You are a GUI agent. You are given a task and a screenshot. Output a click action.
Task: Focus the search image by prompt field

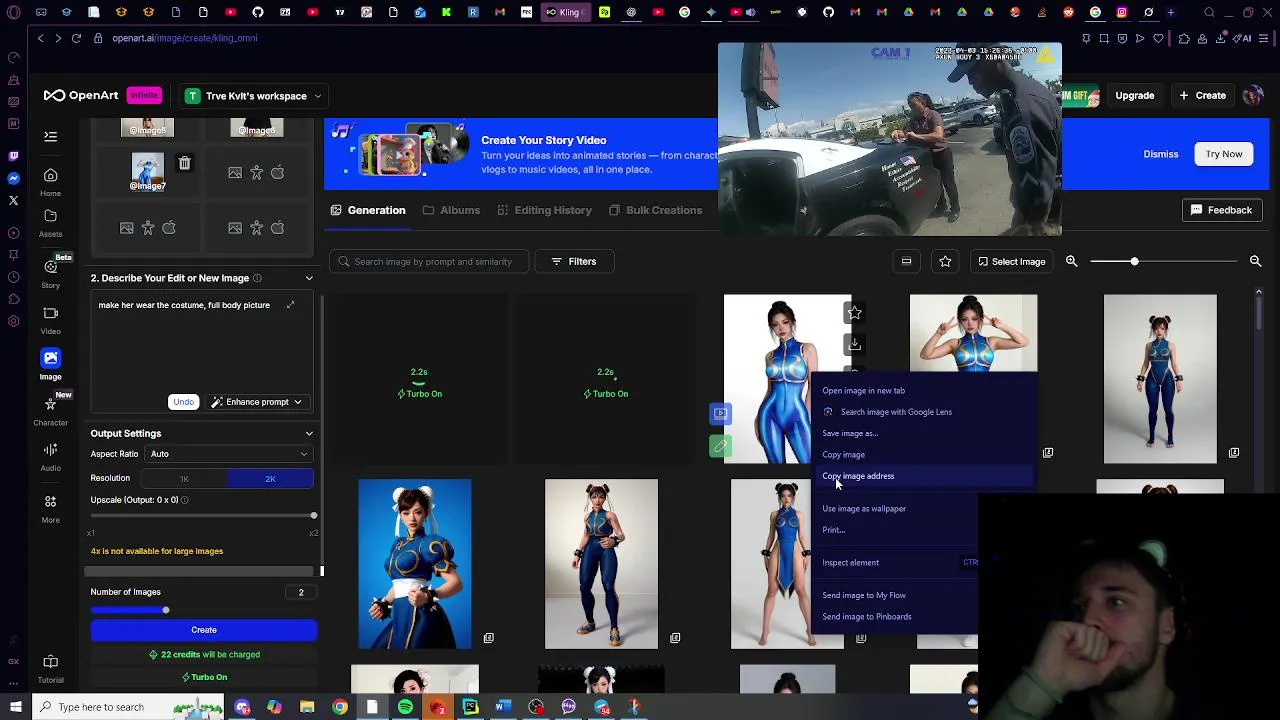(x=428, y=262)
